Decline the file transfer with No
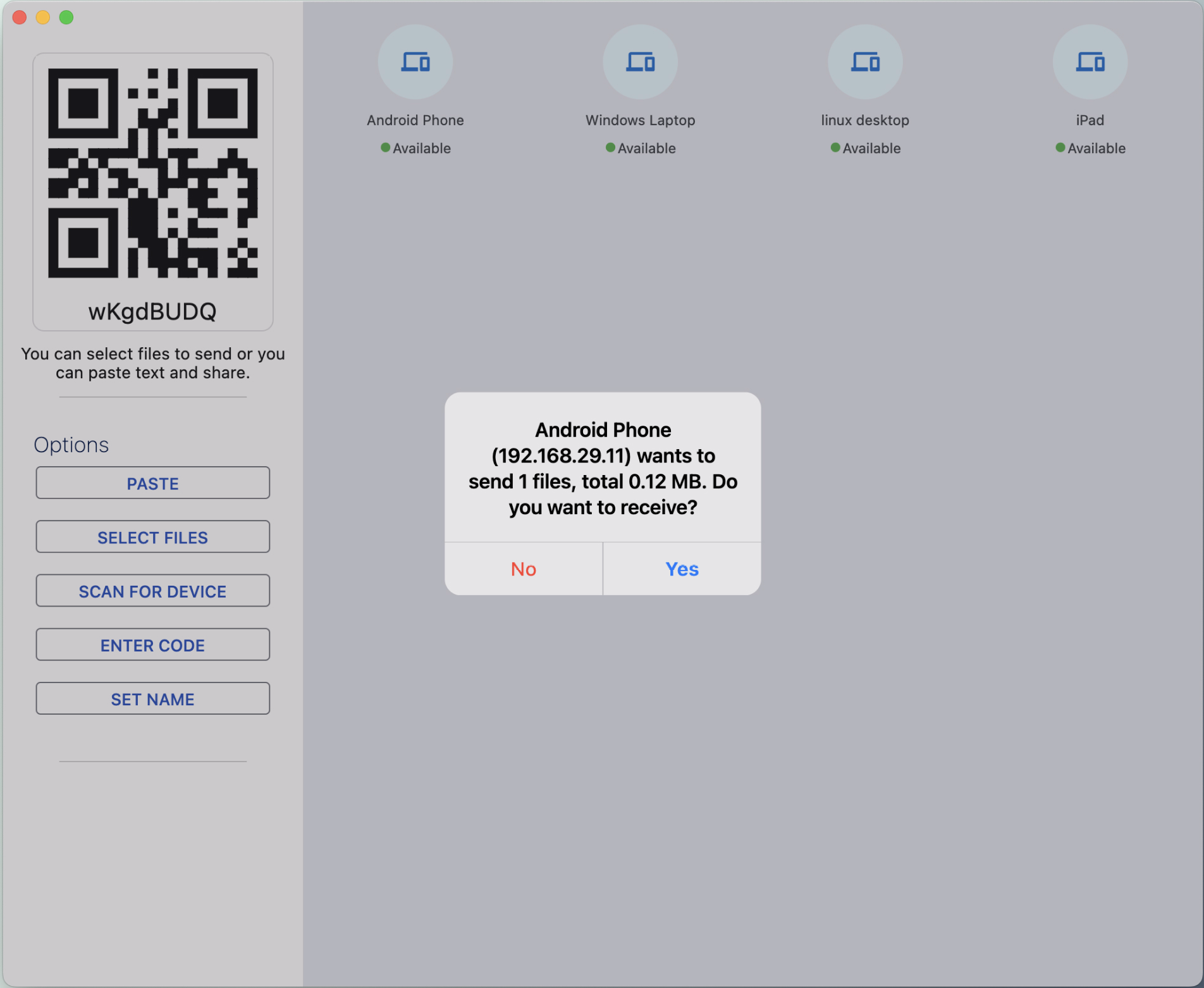The width and height of the screenshot is (1204, 988). [523, 568]
